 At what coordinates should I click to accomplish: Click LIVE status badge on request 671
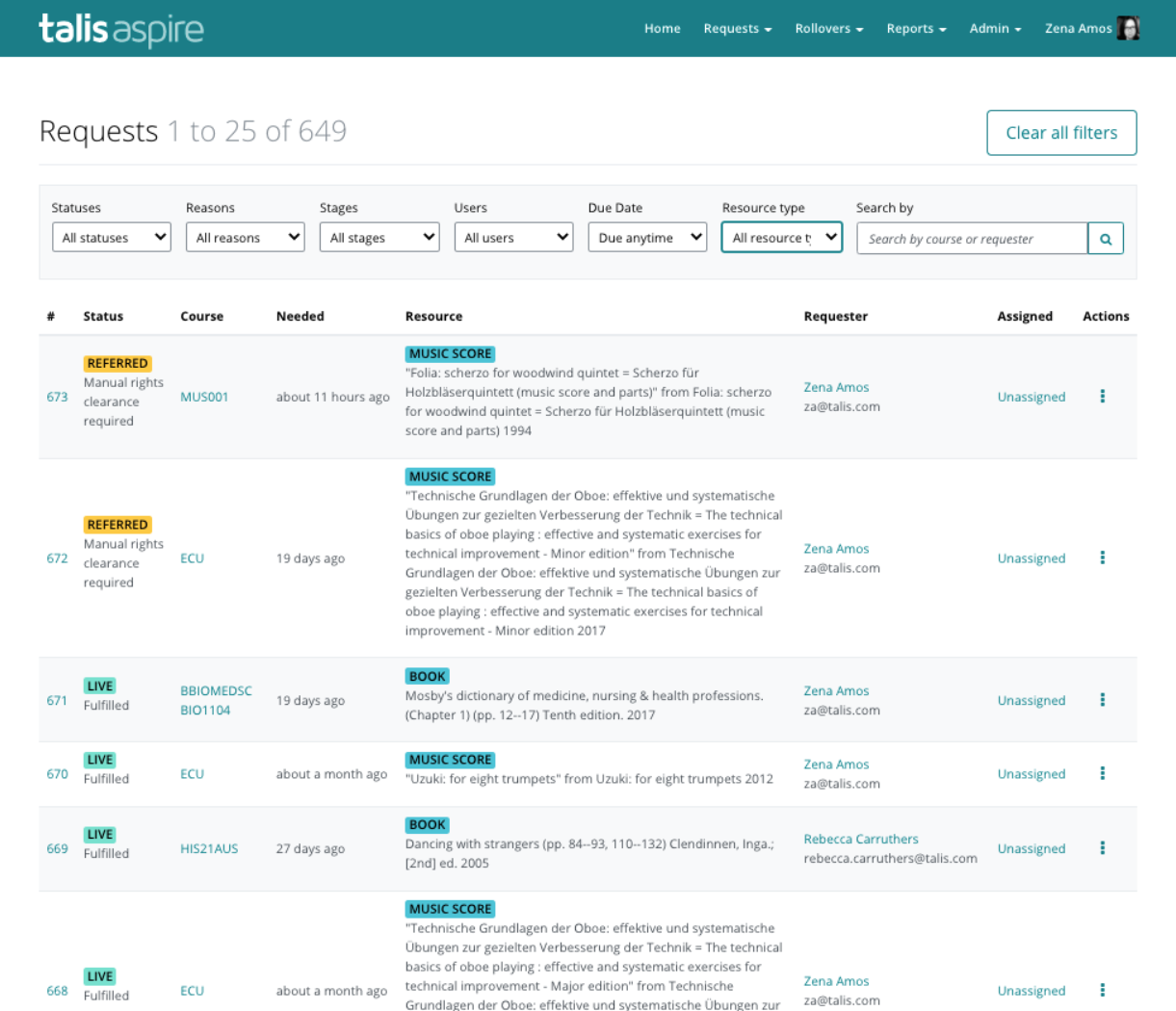[100, 686]
